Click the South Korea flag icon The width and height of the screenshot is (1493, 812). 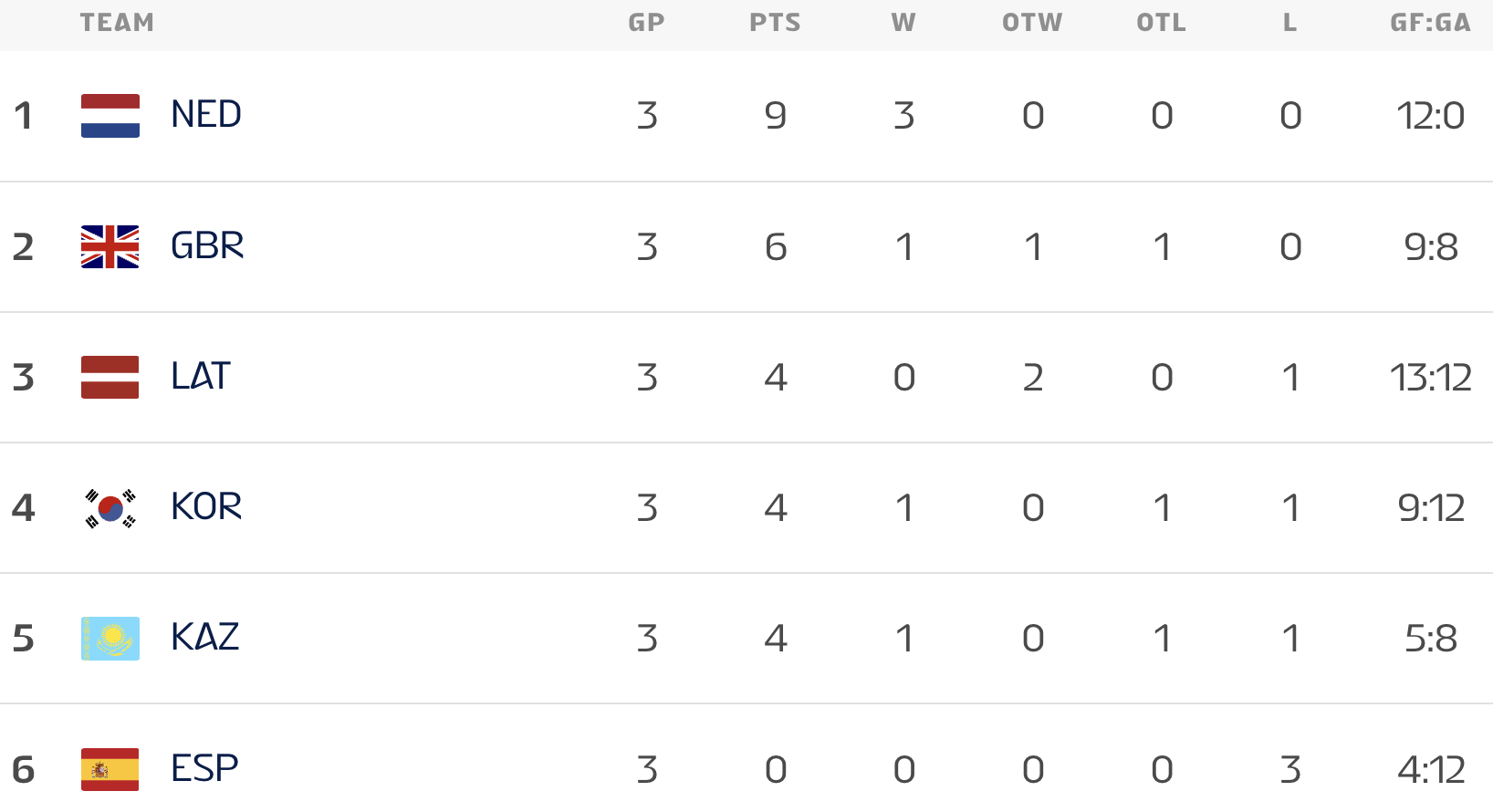[110, 507]
